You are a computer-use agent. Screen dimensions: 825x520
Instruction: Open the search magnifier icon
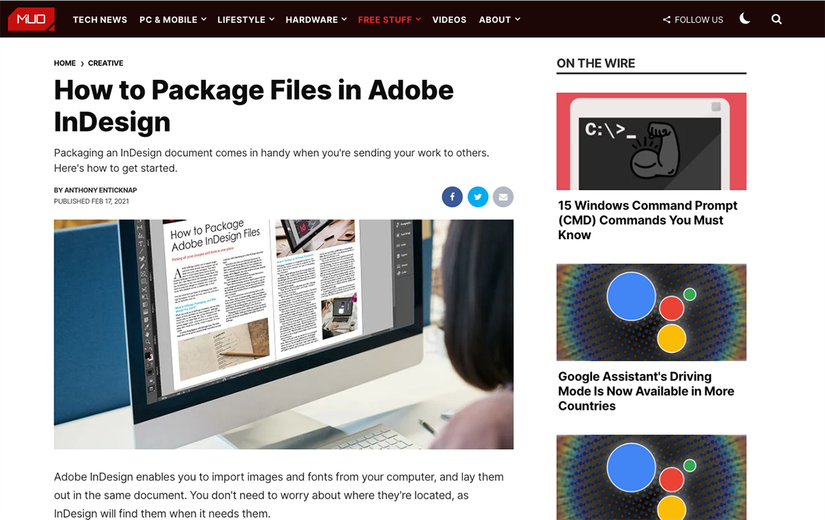[x=776, y=19]
